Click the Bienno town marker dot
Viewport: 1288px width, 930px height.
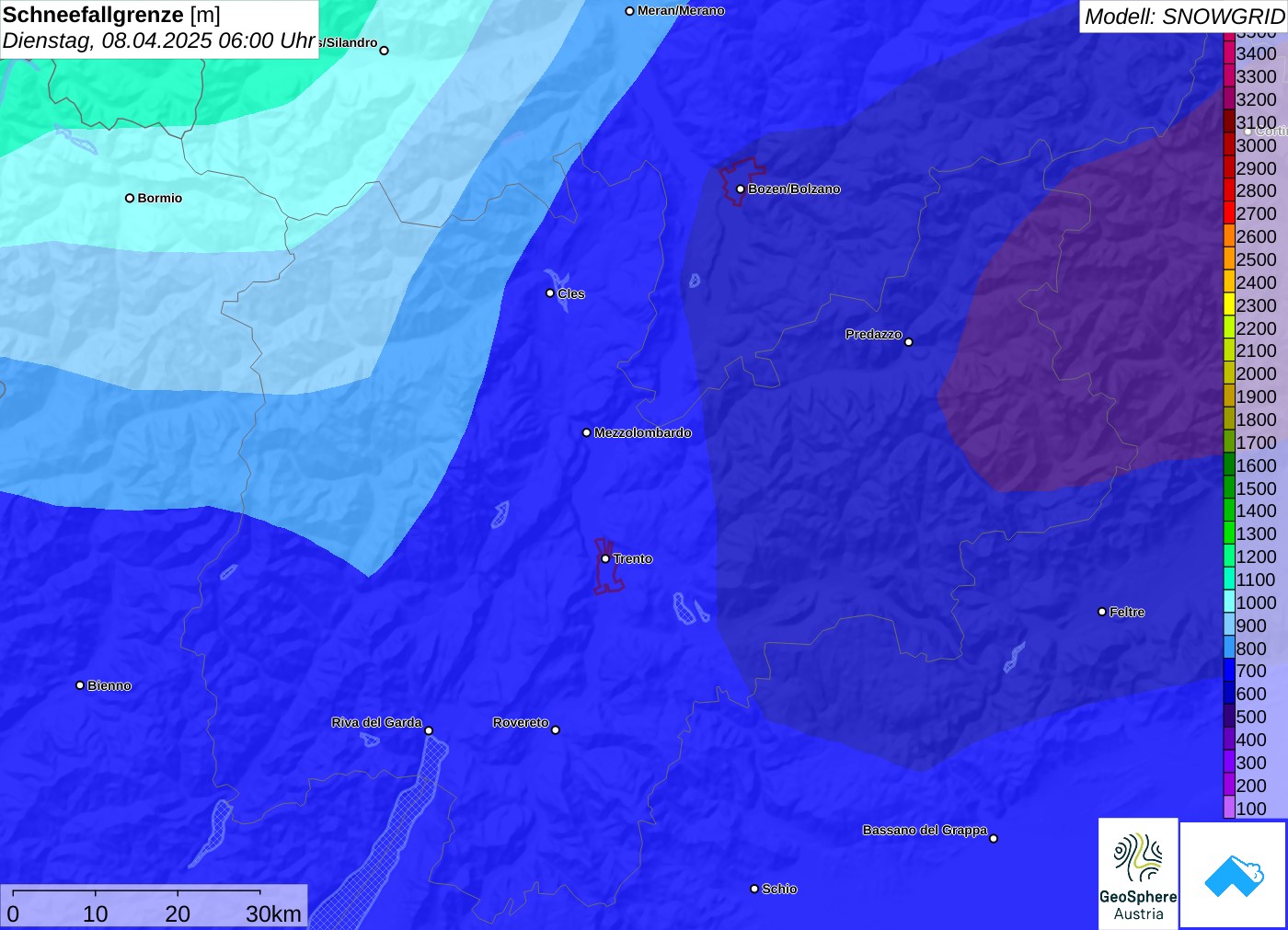click(x=80, y=685)
